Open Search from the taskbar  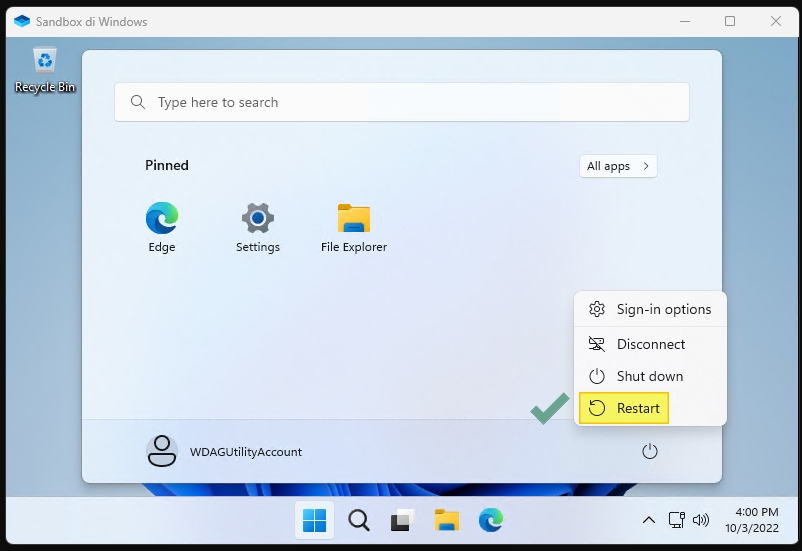click(x=359, y=520)
